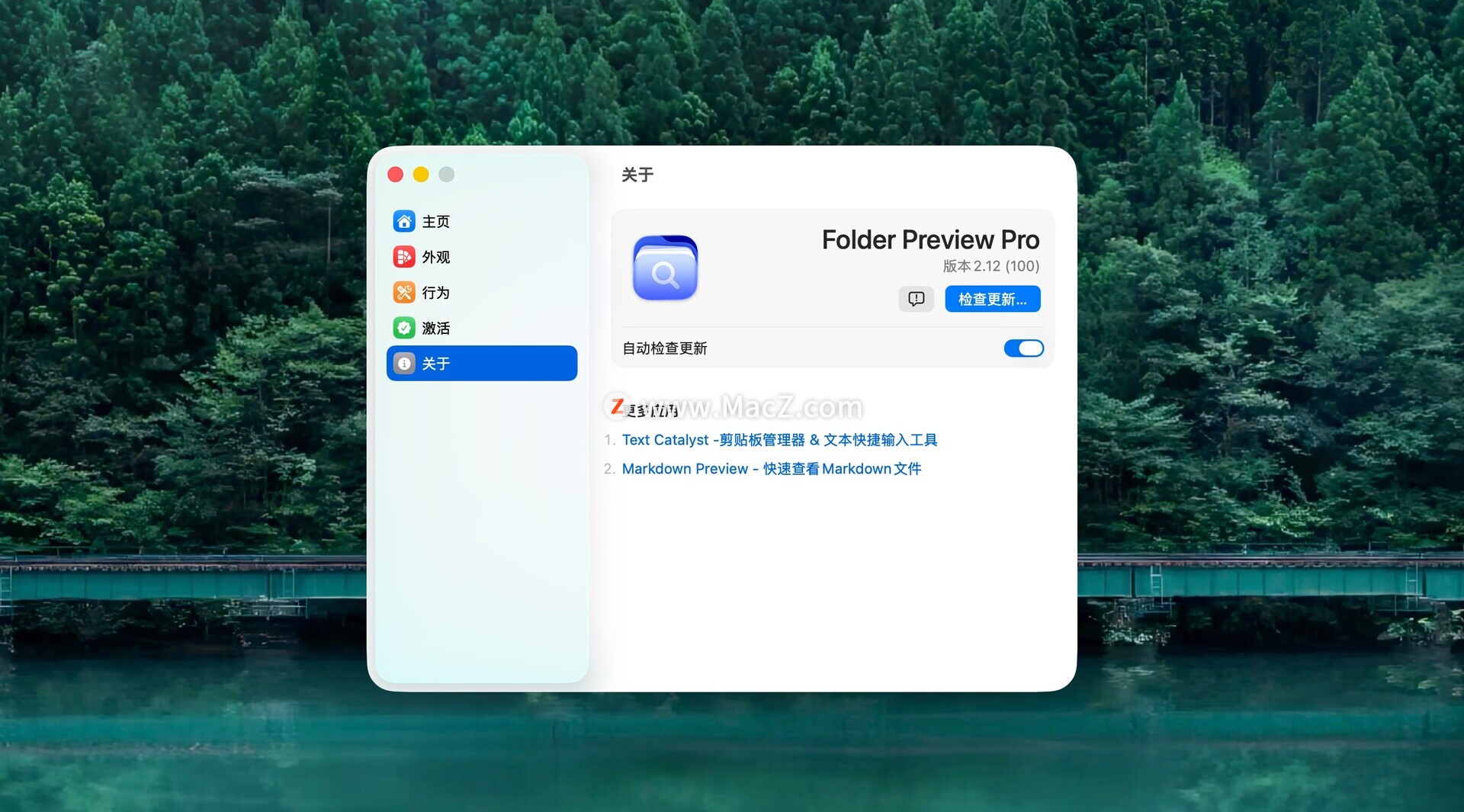
Task: Select the 关于 sidebar tab
Action: [482, 363]
